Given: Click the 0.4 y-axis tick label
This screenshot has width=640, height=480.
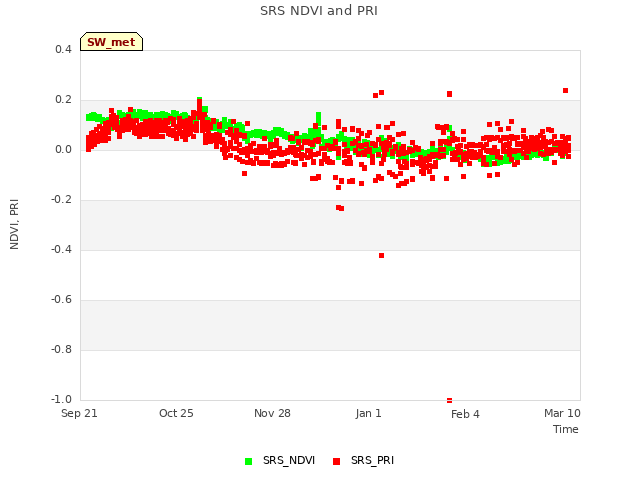Looking at the screenshot, I should (x=63, y=49).
